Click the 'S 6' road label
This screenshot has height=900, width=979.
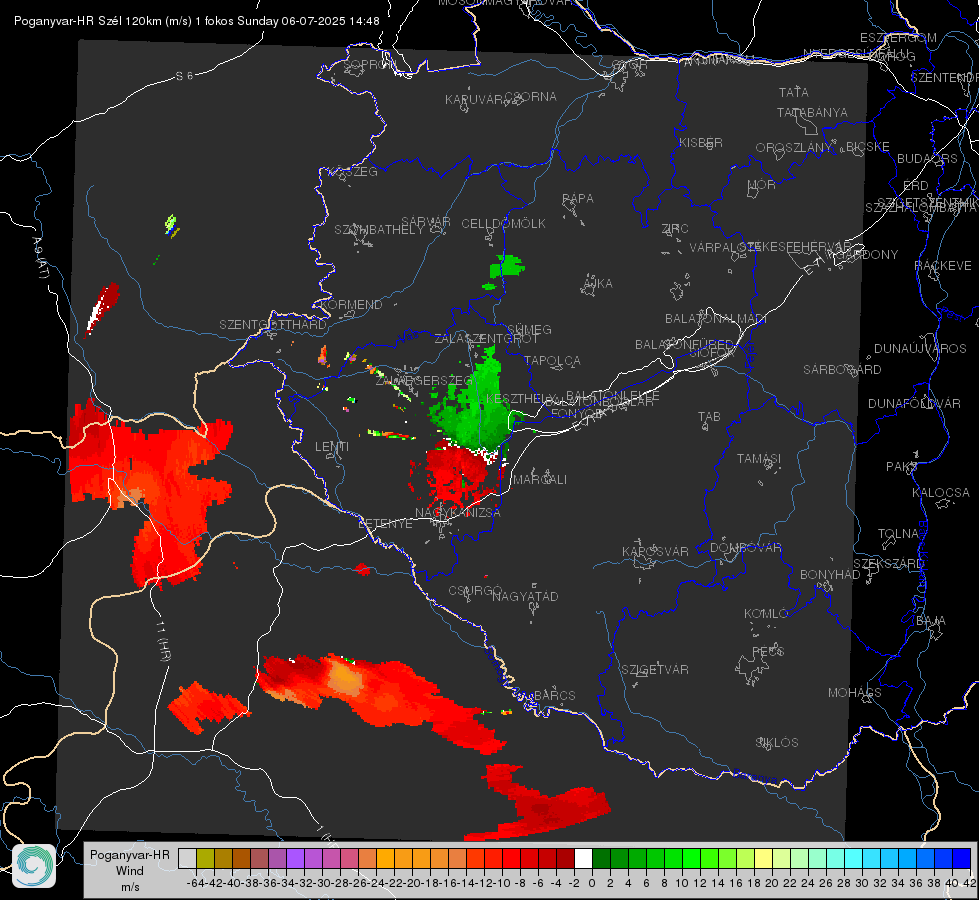[184, 76]
